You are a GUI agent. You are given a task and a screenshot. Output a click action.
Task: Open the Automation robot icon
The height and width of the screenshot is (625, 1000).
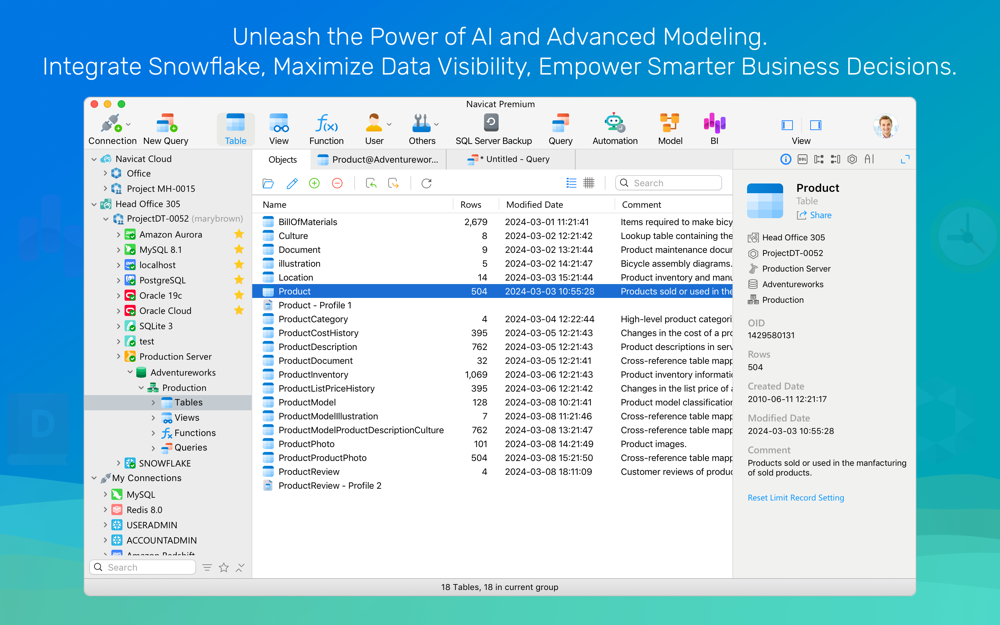[x=615, y=129]
